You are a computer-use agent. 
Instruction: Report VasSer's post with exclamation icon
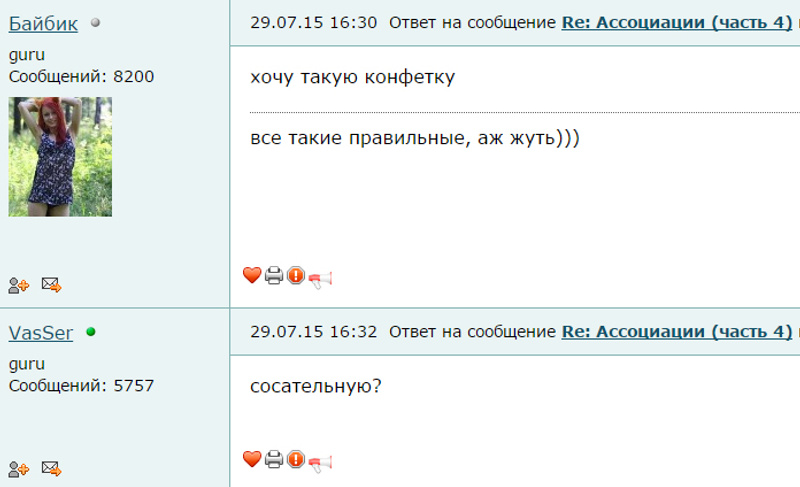click(x=296, y=459)
